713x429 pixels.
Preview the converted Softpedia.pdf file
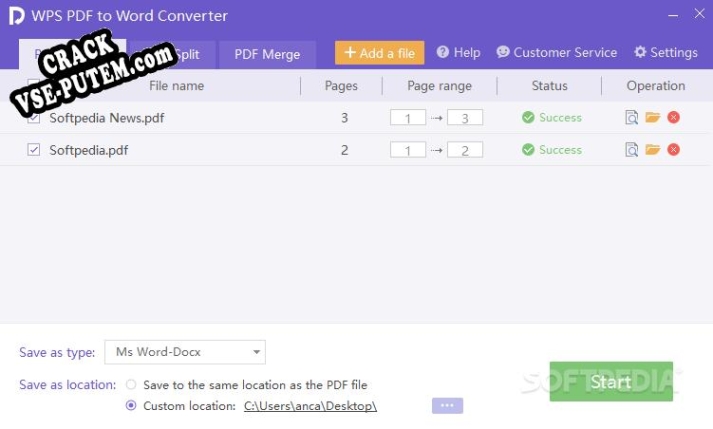point(631,150)
